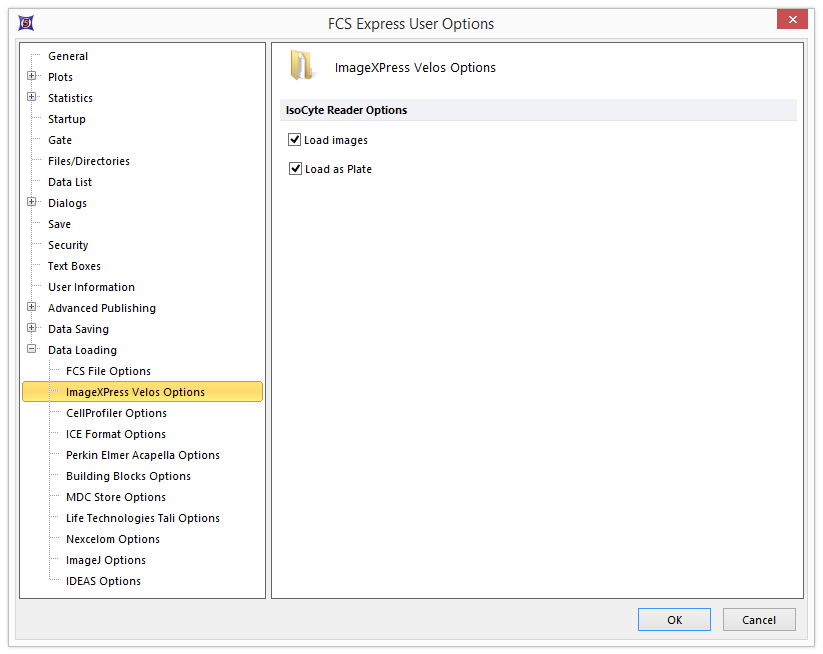Open FCS File Options page

tap(108, 371)
